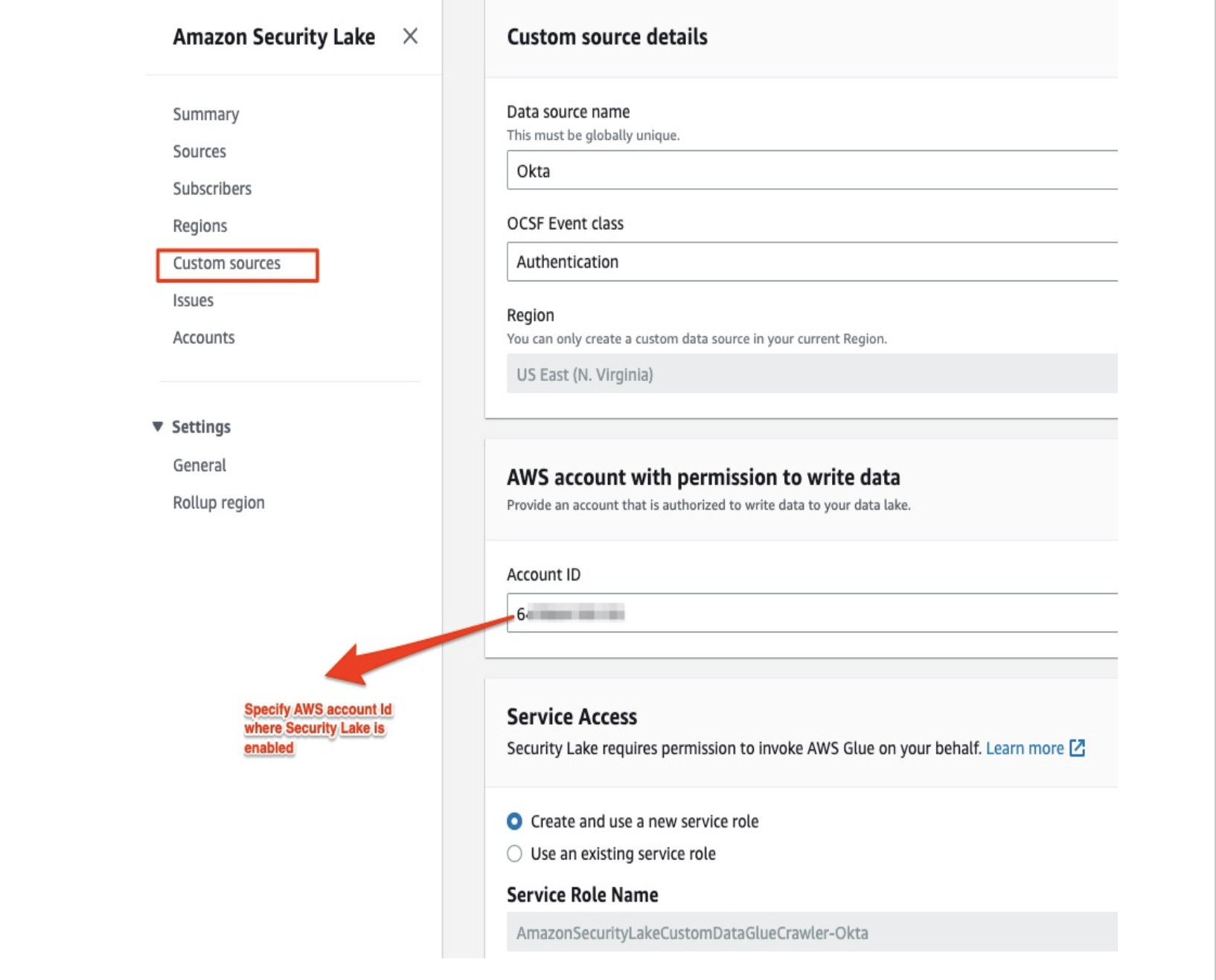This screenshot has height=980, width=1216.
Task: Open the Regions page
Action: click(199, 225)
